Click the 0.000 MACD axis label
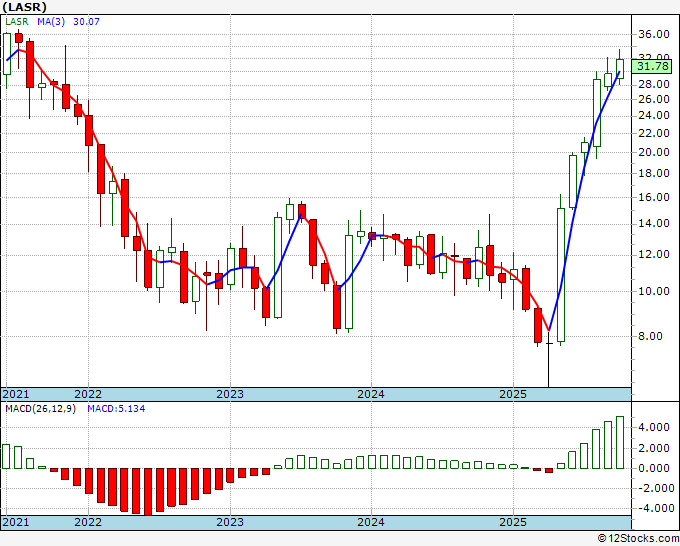 pyautogui.click(x=654, y=468)
